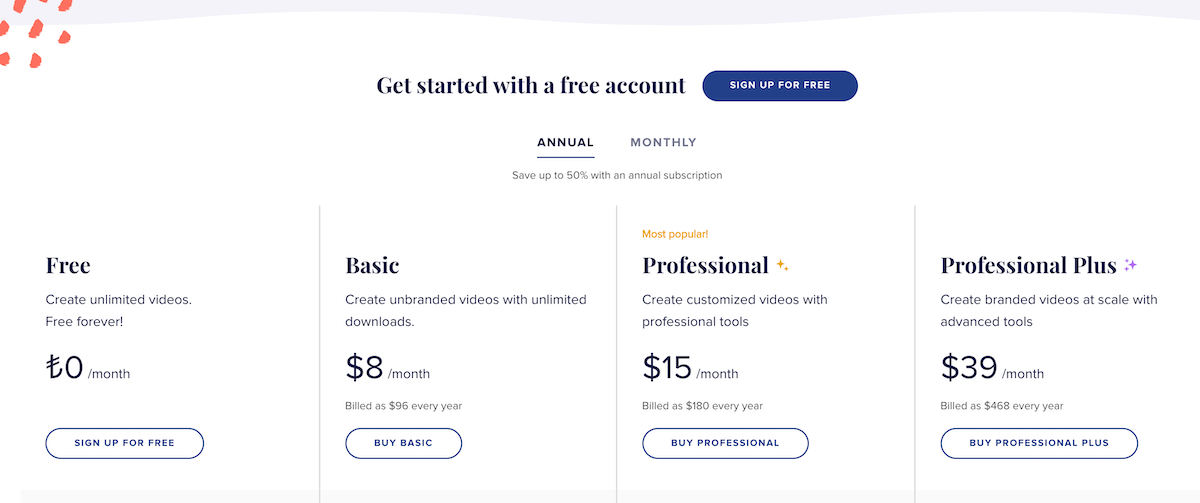Click the $8 per month price
The image size is (1200, 503).
point(387,369)
